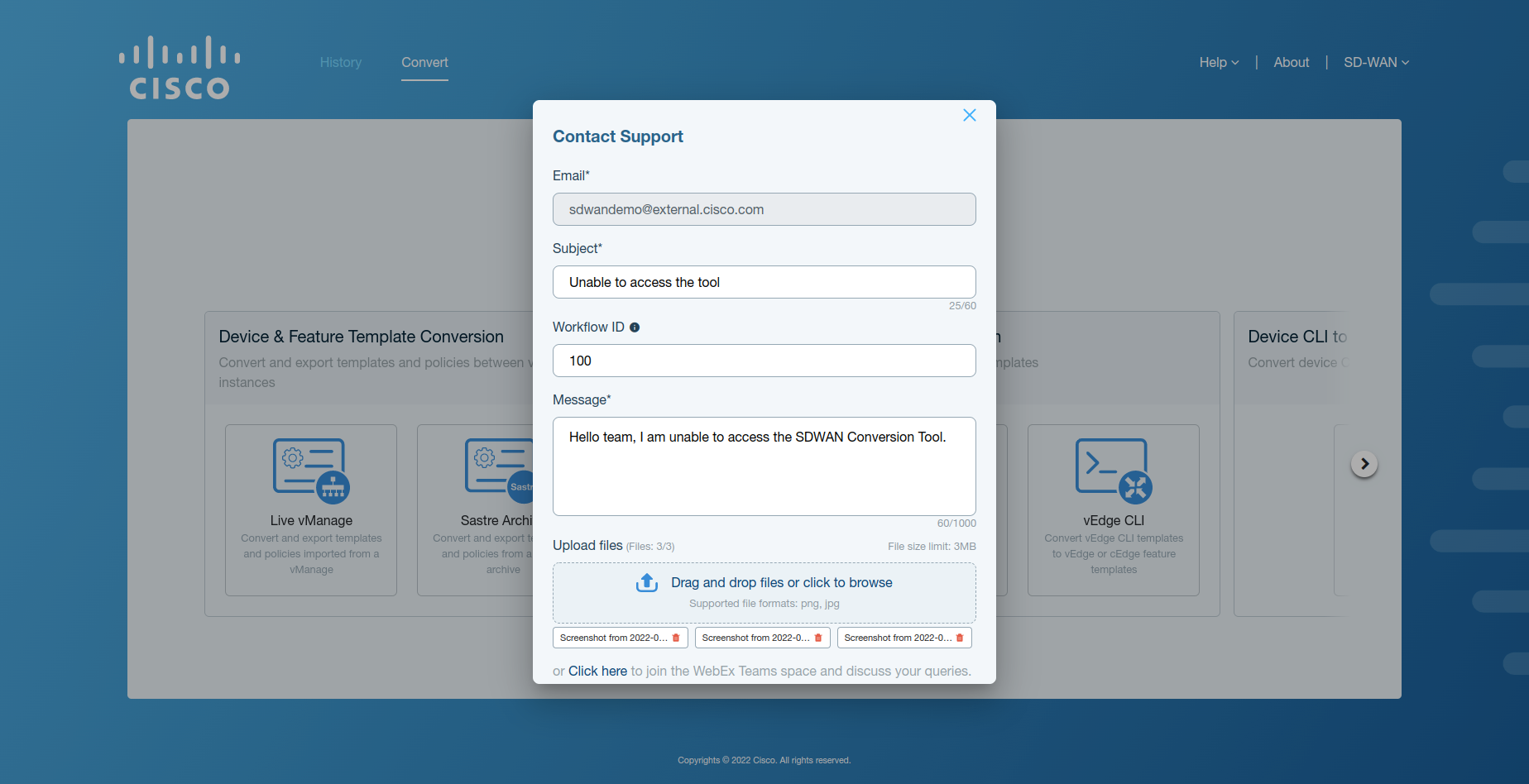Click the upload cloud icon

pyautogui.click(x=647, y=583)
